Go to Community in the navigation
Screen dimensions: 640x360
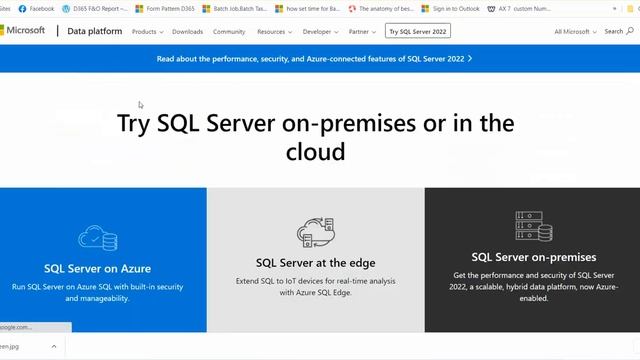[x=229, y=31]
